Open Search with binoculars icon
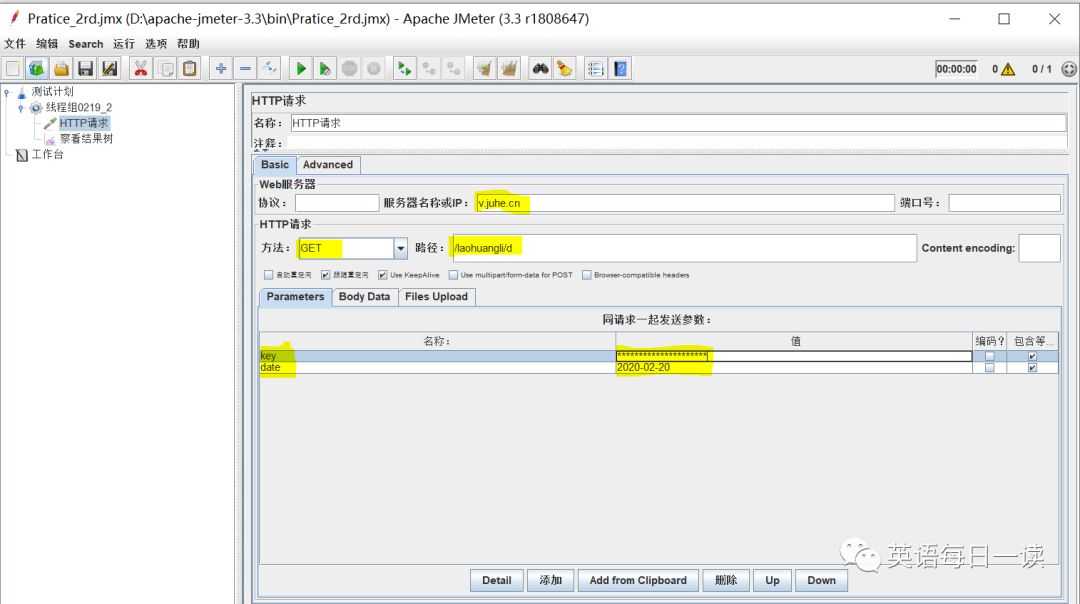The height and width of the screenshot is (604, 1080). 541,68
